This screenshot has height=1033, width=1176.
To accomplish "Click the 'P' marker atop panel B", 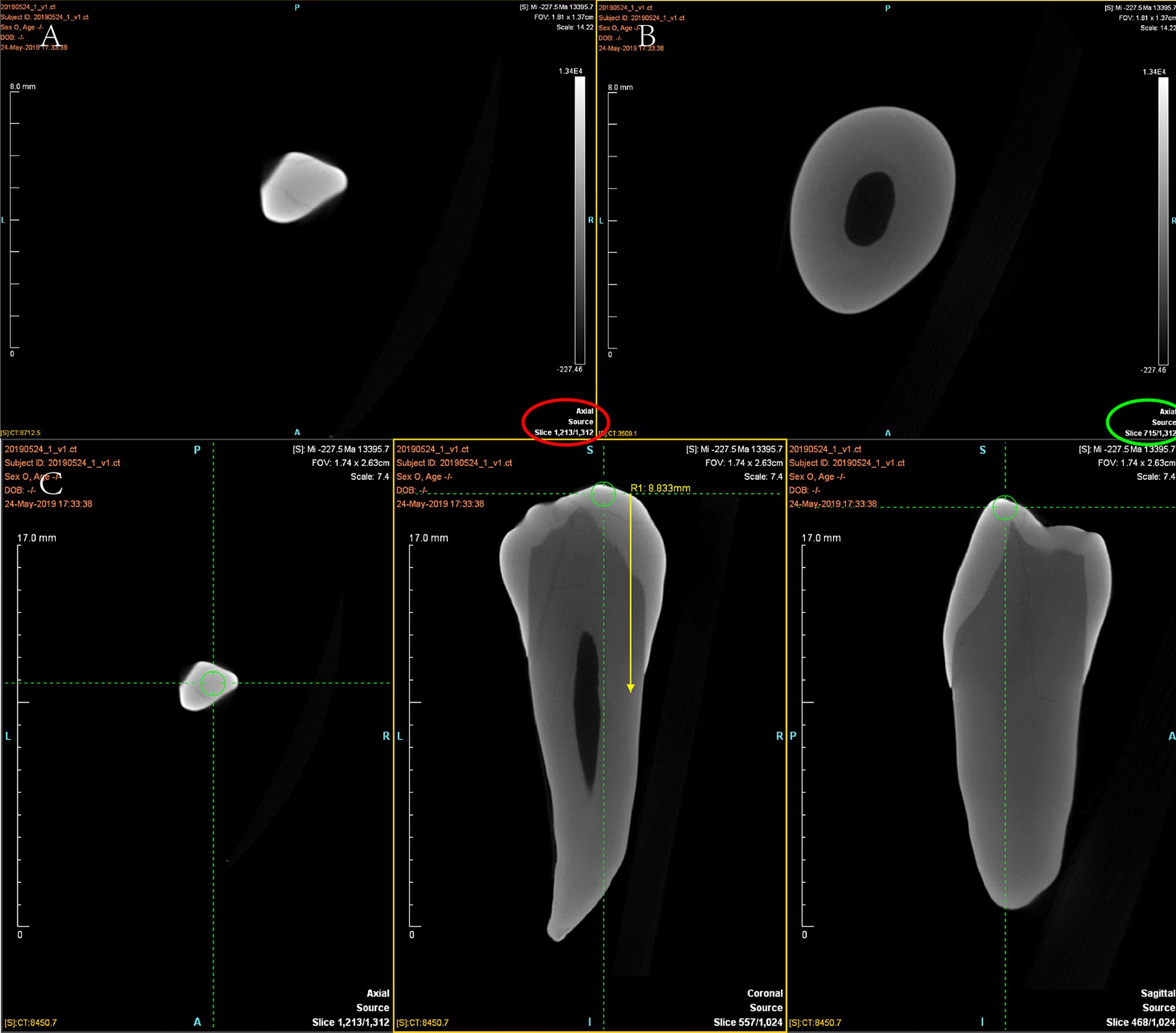I will [887, 8].
